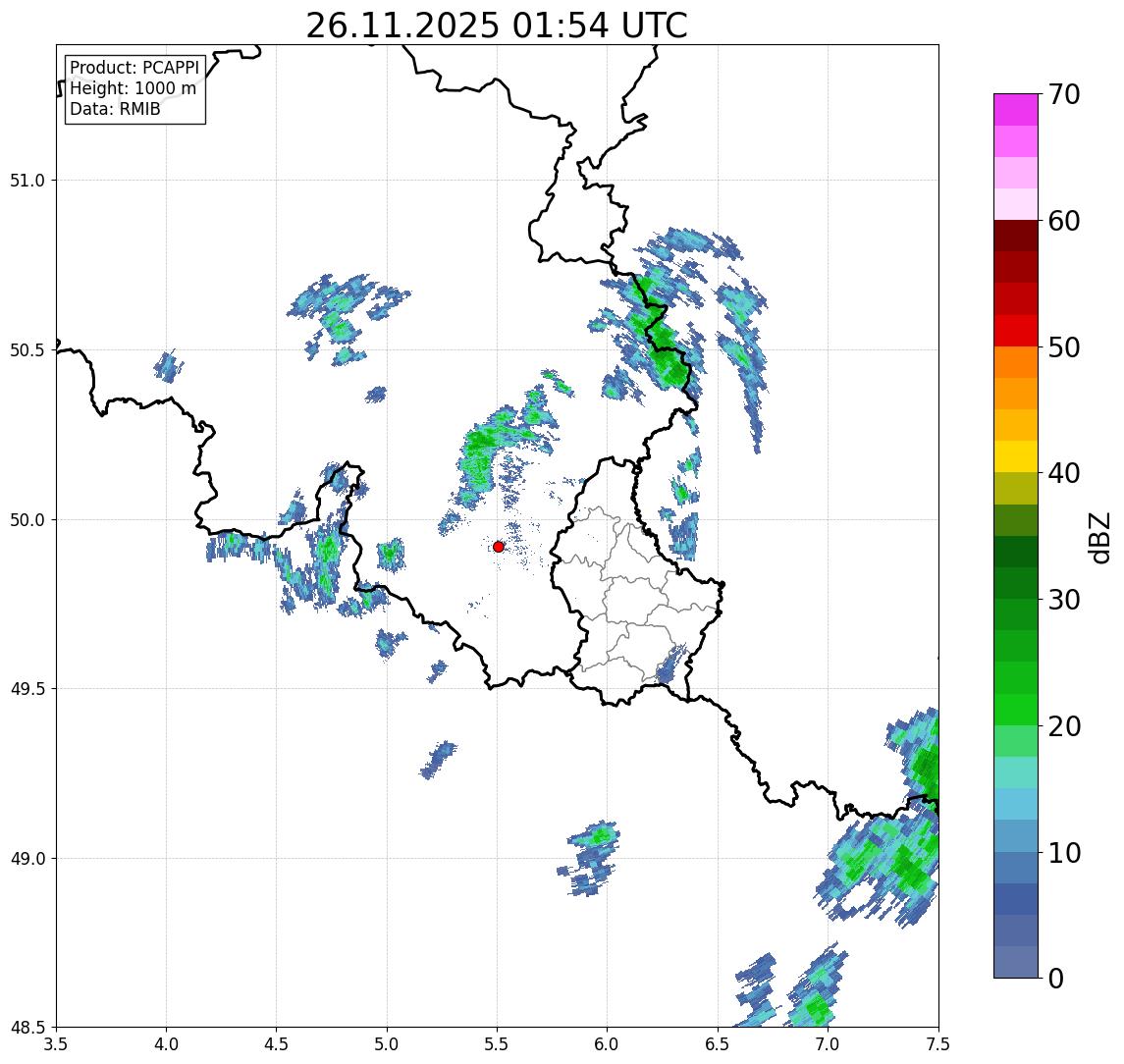The image size is (1124, 1064).
Task: Click the title 26.11.2025 01:54 UTC
Action: point(496,26)
